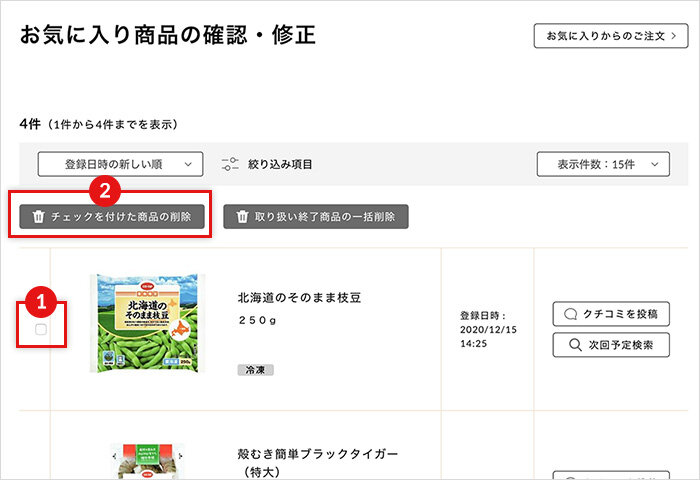Screen dimensions: 700x480
Task: Click trash icon for deleting checked items
Action: (39, 217)
